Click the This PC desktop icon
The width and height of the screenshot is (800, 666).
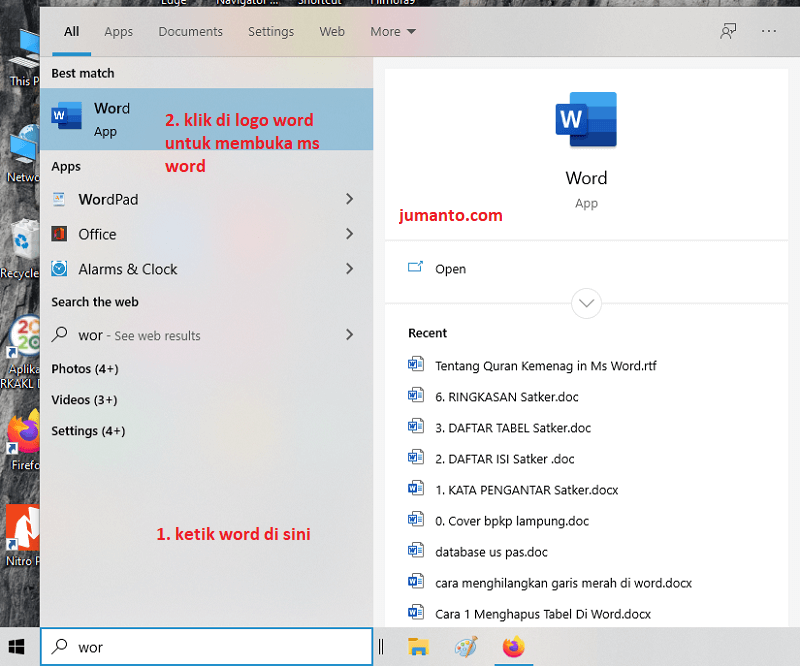tap(26, 48)
